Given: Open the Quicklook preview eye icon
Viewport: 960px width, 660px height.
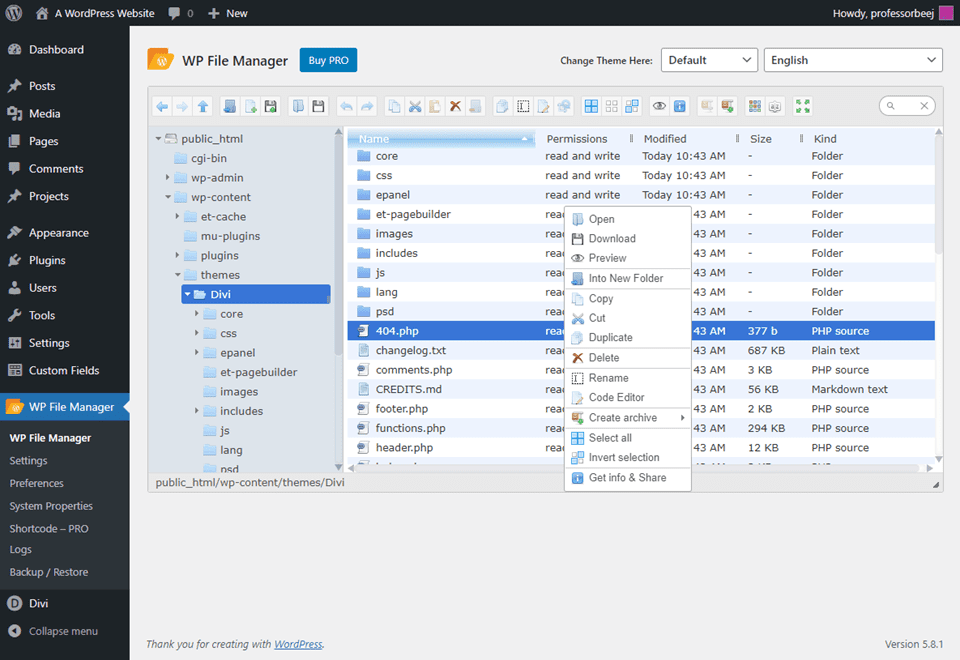Looking at the screenshot, I should pyautogui.click(x=658, y=105).
